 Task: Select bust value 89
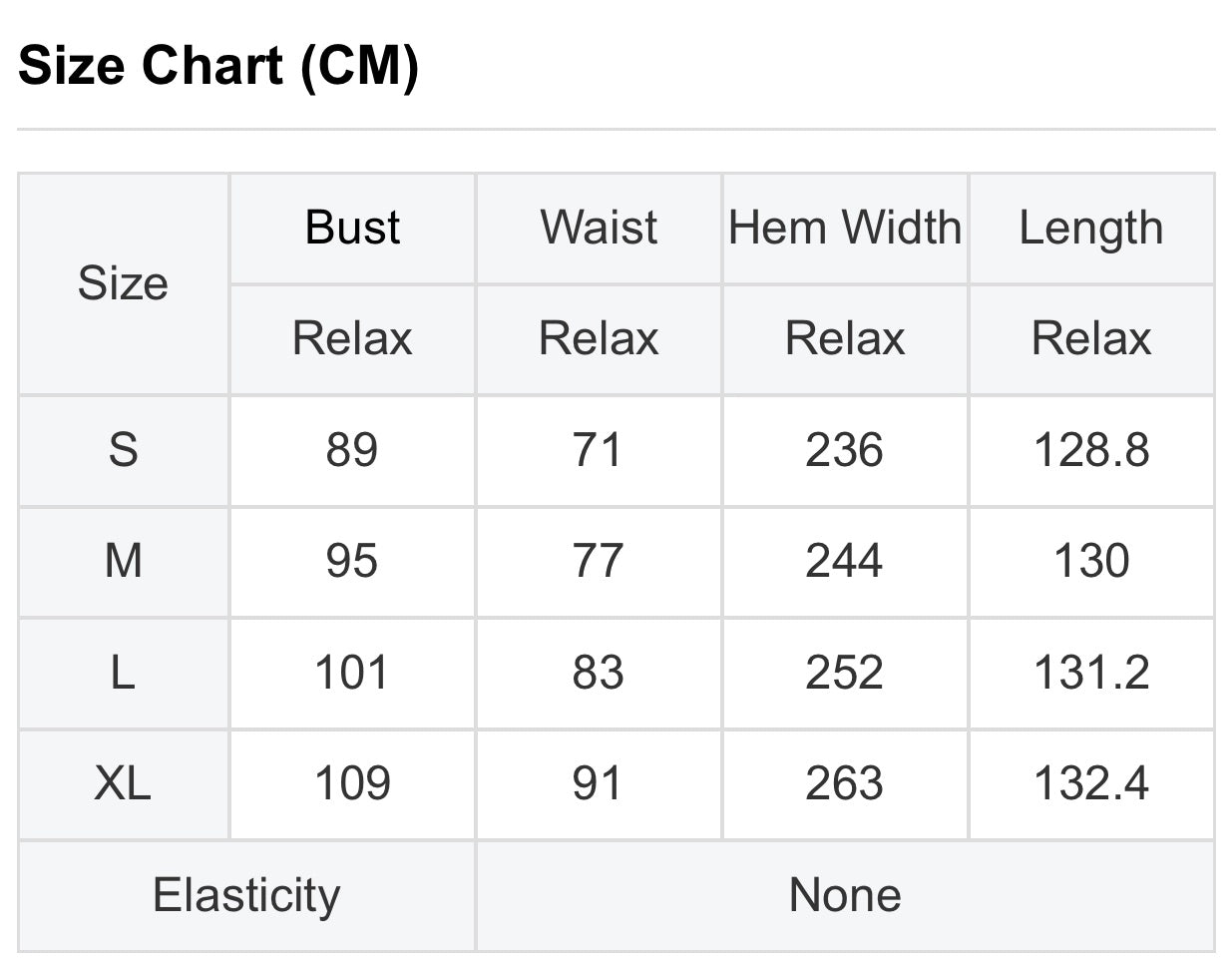(x=352, y=450)
